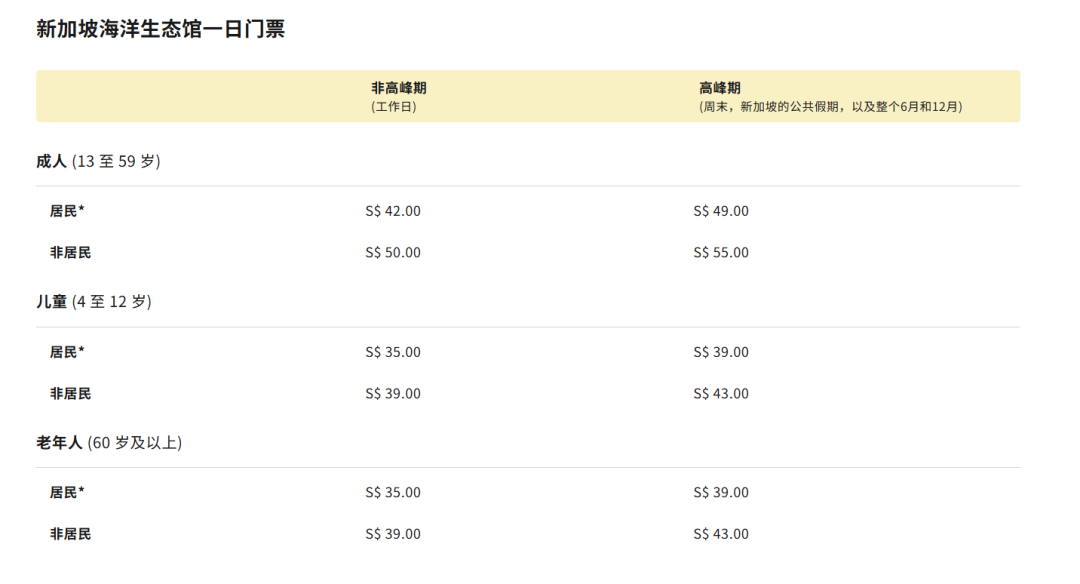The image size is (1080, 584).
Task: Click child non-resident off-peak price S$ 39.00
Action: coord(393,393)
